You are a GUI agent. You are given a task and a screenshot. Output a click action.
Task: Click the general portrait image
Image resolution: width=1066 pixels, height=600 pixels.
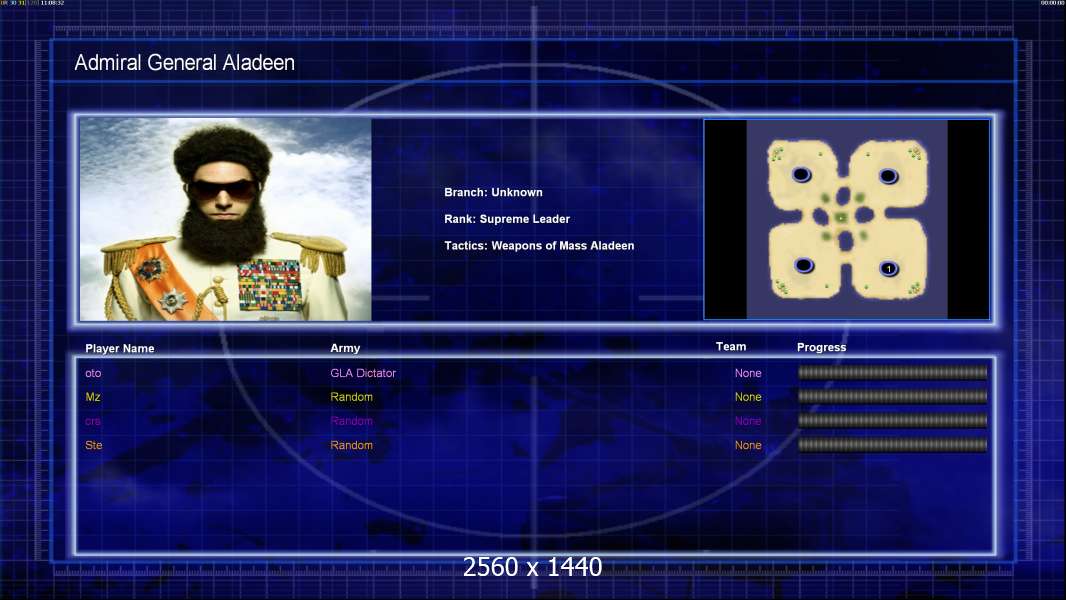[x=226, y=219]
